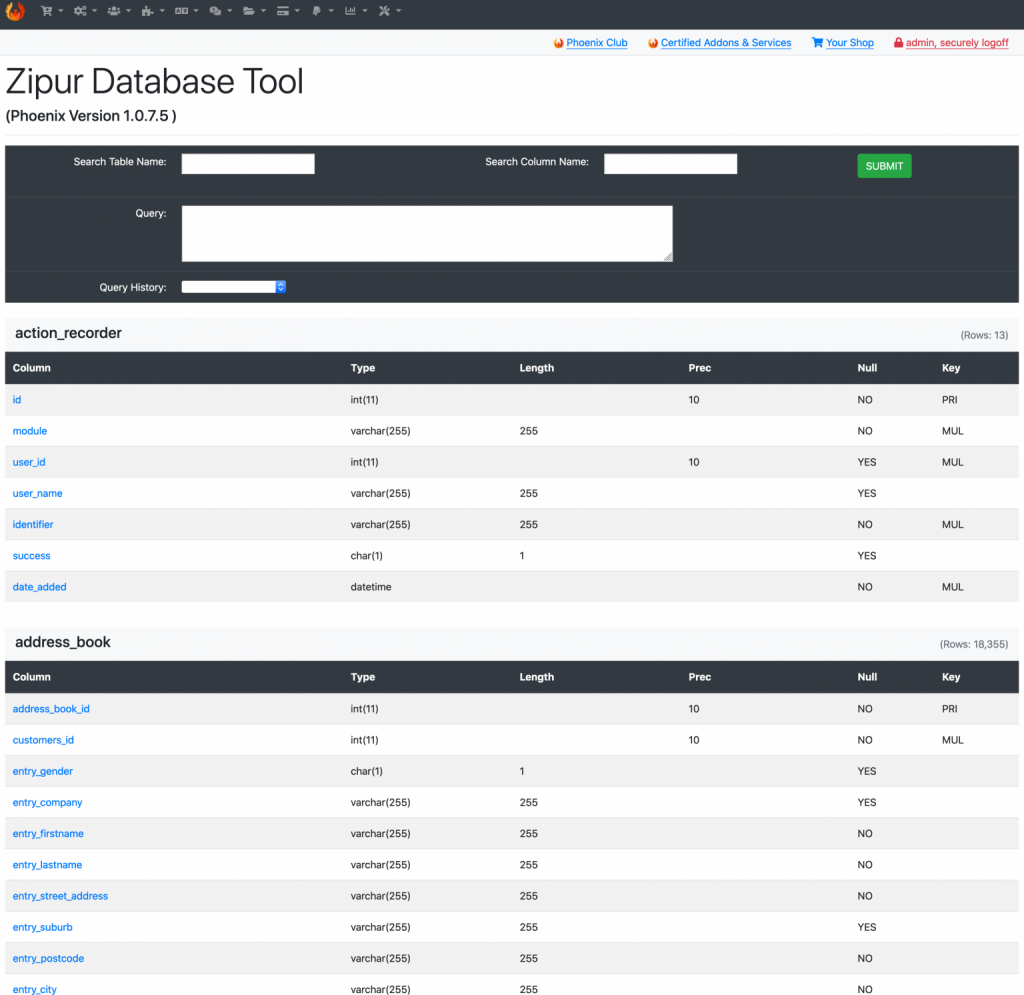The width and height of the screenshot is (1024, 995).
Task: Open the entry_firstname column link
Action: coord(48,834)
